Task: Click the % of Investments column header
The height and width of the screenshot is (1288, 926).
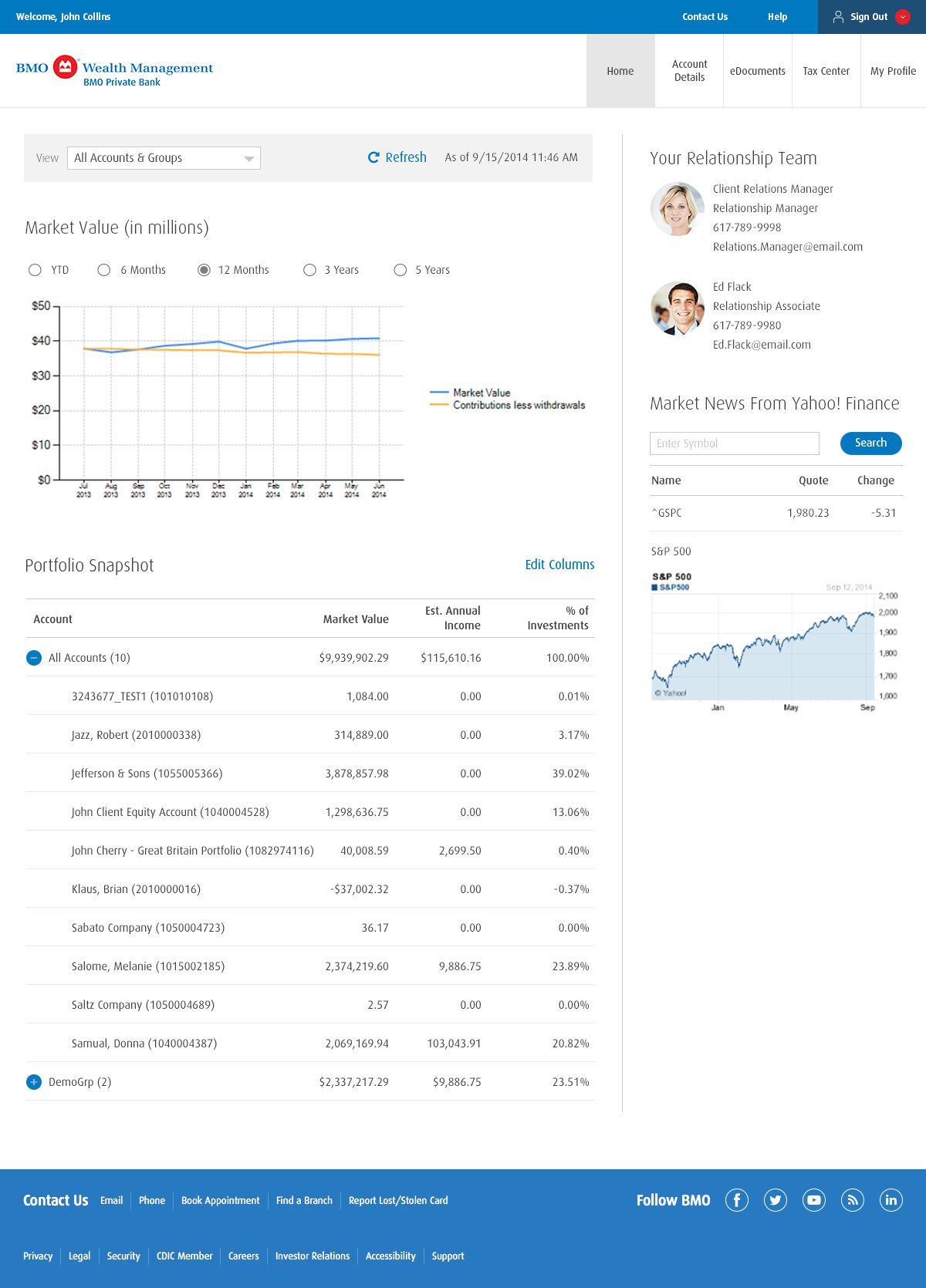Action: coord(558,618)
